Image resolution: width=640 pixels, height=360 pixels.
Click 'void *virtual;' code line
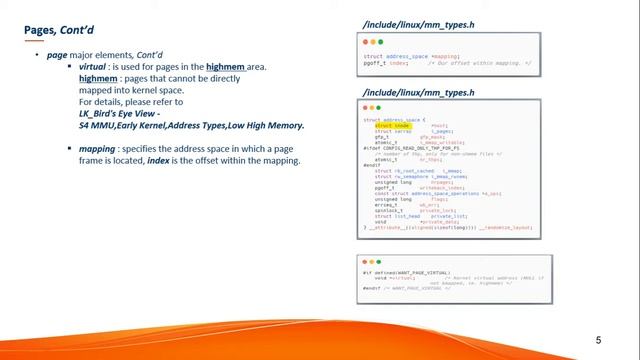pyautogui.click(x=395, y=278)
